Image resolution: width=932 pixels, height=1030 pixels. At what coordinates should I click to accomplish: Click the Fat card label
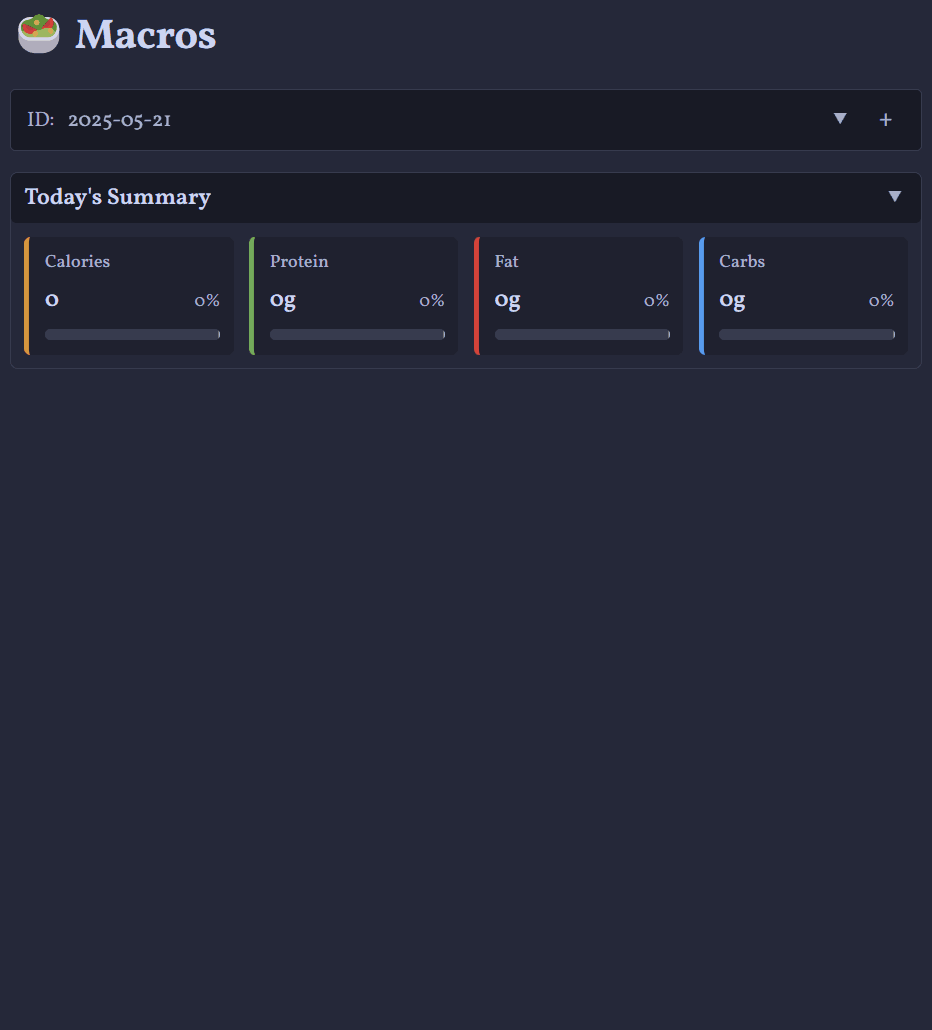pyautogui.click(x=506, y=261)
